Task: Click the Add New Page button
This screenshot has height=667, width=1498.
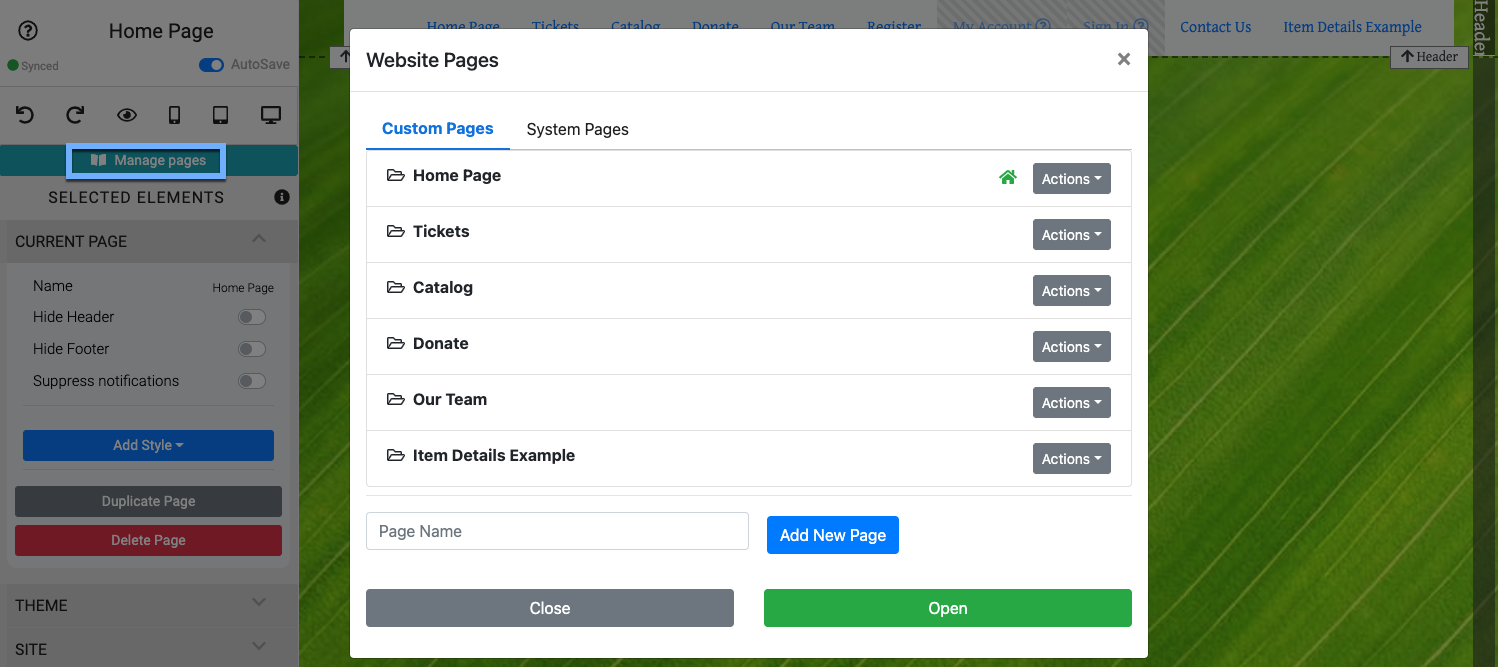Action: click(832, 535)
